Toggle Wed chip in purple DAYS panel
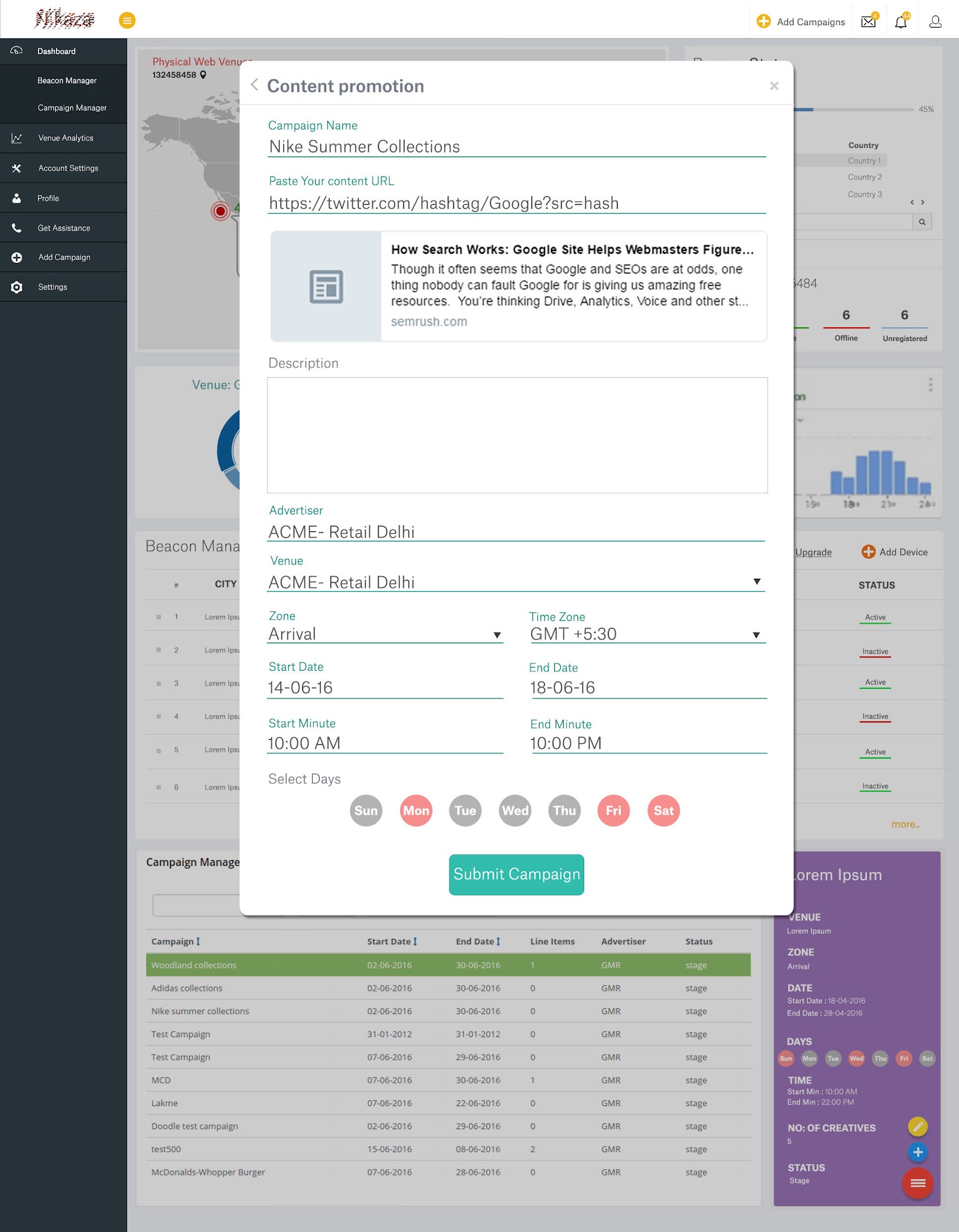959x1232 pixels. pyautogui.click(x=857, y=1058)
